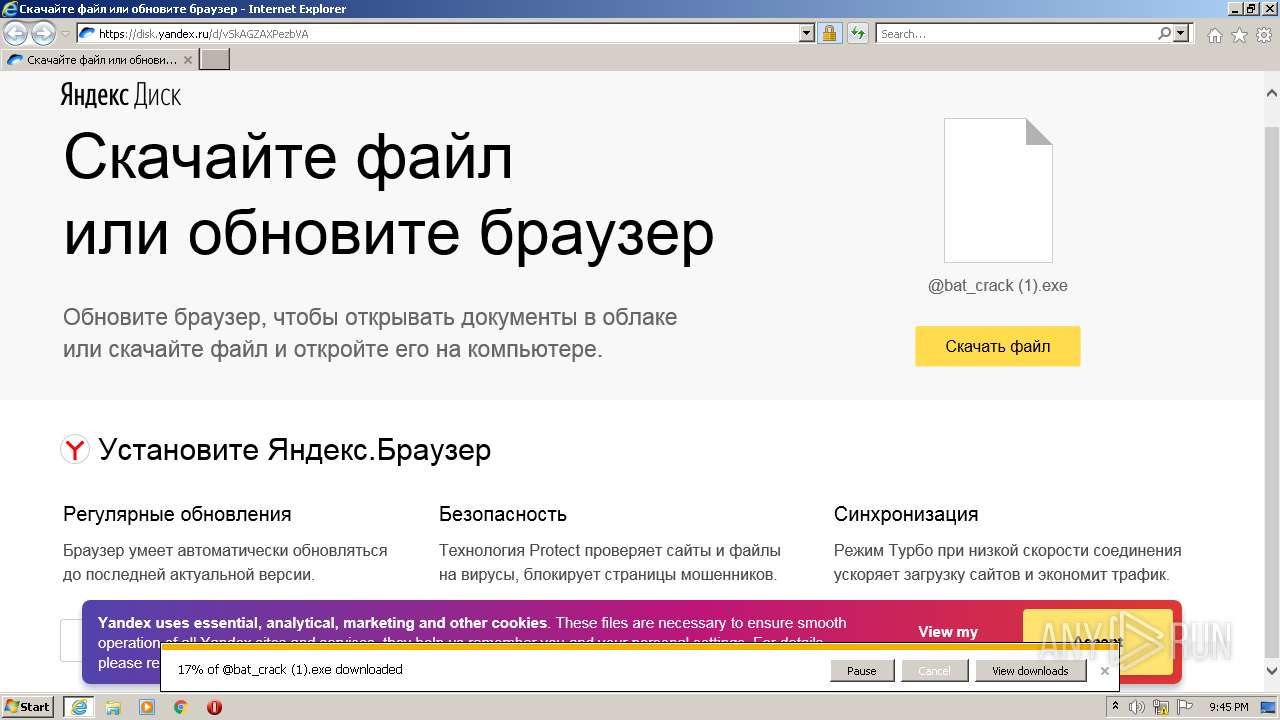Click the Установите Яндекс.Браузер heading
Image resolution: width=1280 pixels, height=720 pixels.
coord(295,450)
